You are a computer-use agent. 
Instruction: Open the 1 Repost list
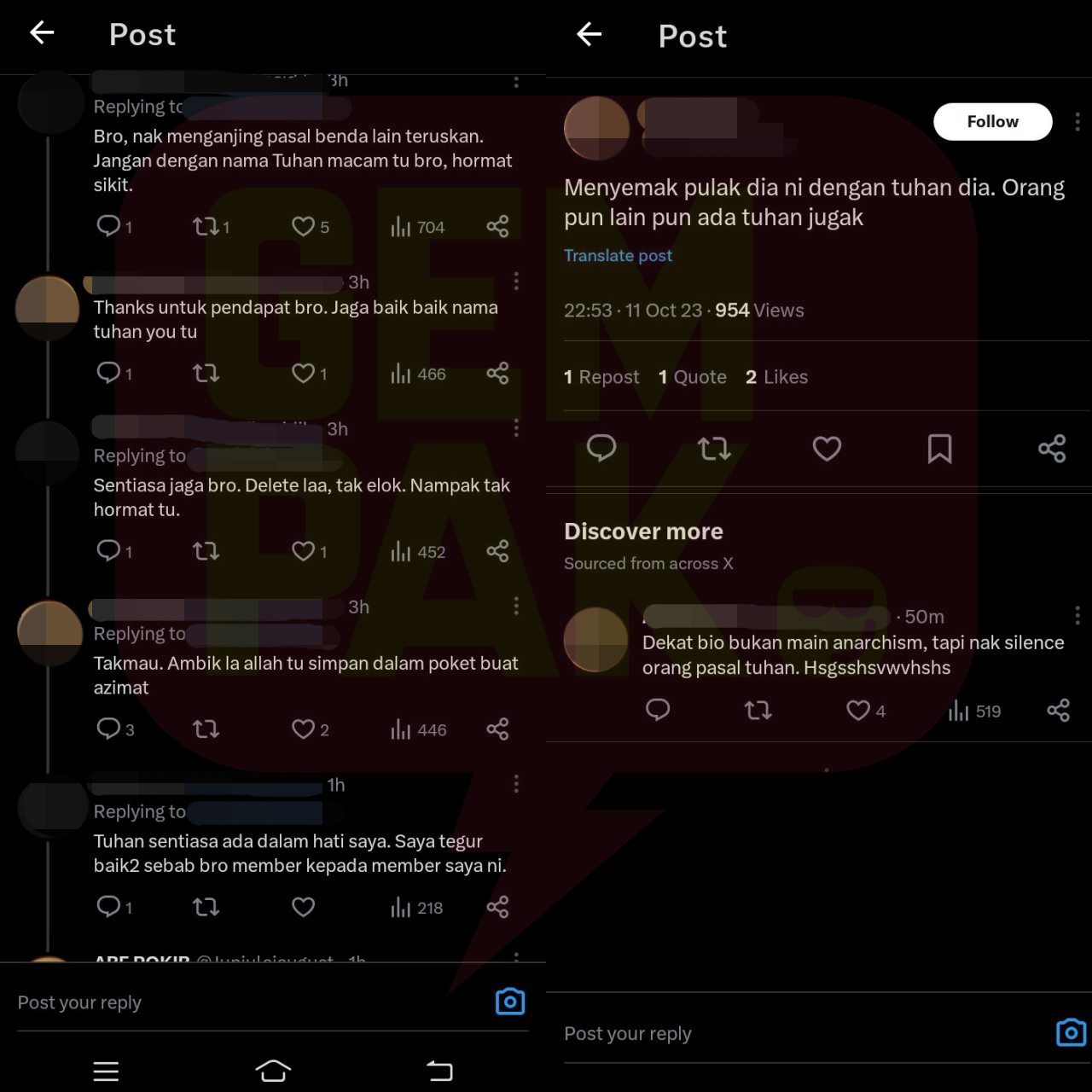point(601,377)
